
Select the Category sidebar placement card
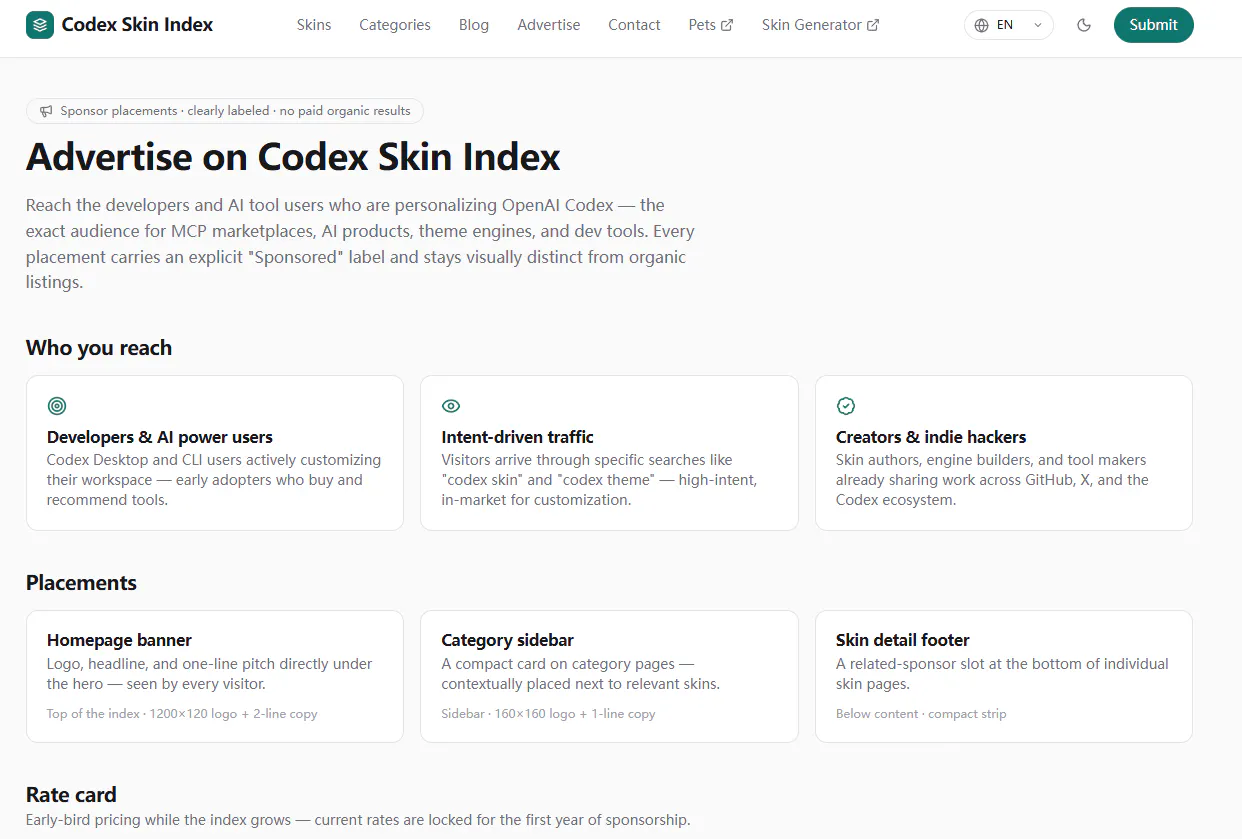pyautogui.click(x=609, y=676)
